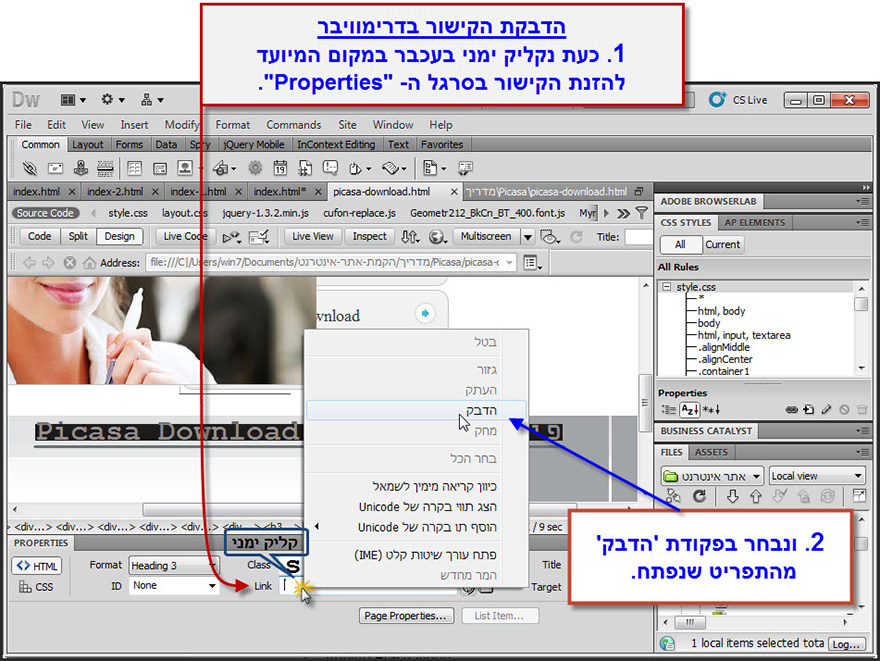Show only set properties (**↓ icon)

(x=711, y=410)
